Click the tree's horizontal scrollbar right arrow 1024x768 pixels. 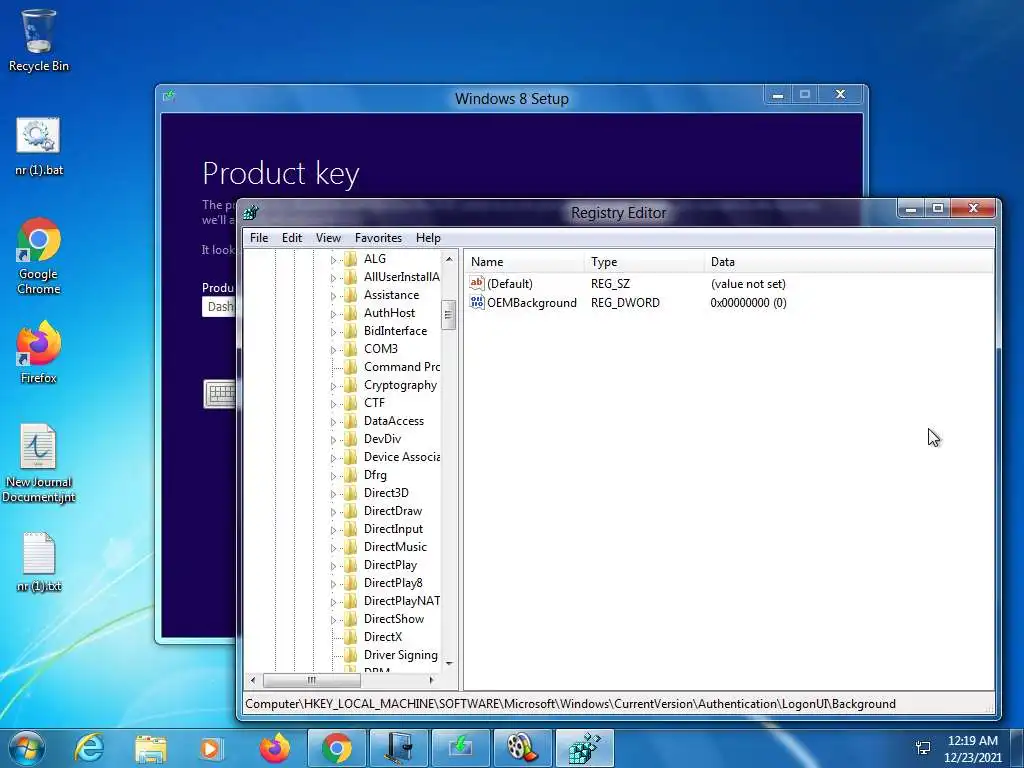(431, 680)
